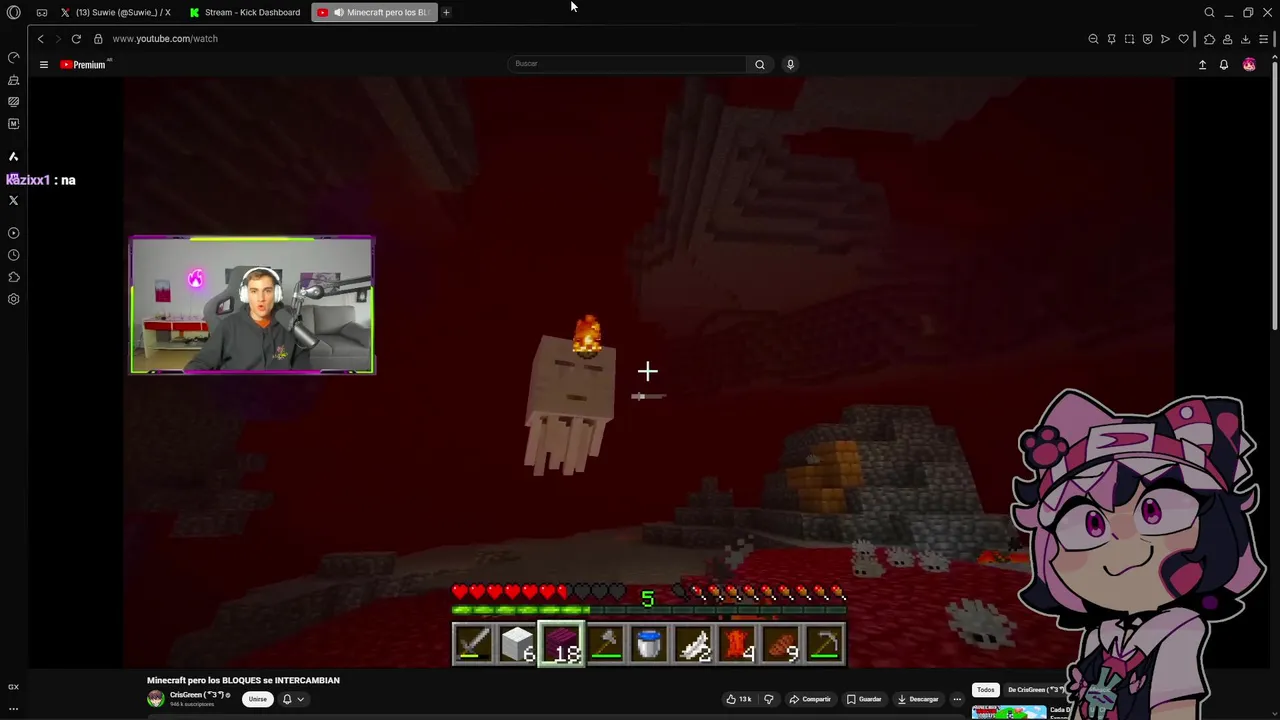Screen dimensions: 1280x720
Task: Switch to the Suwie X tab
Action: pyautogui.click(x=115, y=12)
